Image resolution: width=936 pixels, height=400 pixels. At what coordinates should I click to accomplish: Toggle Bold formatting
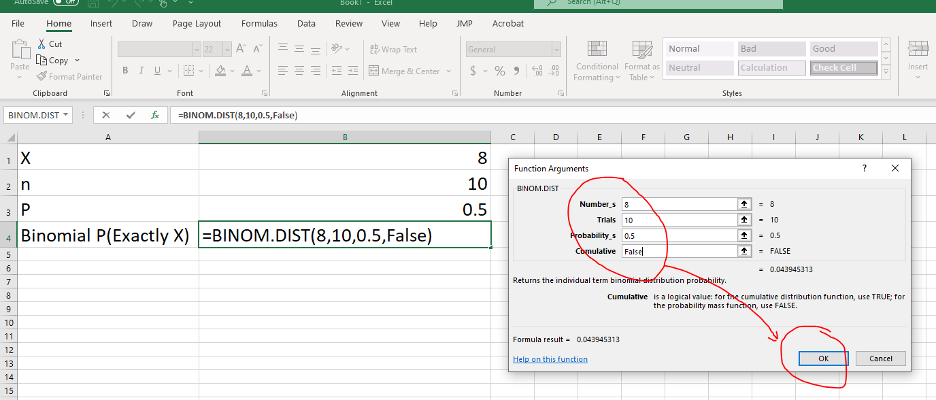pyautogui.click(x=125, y=71)
